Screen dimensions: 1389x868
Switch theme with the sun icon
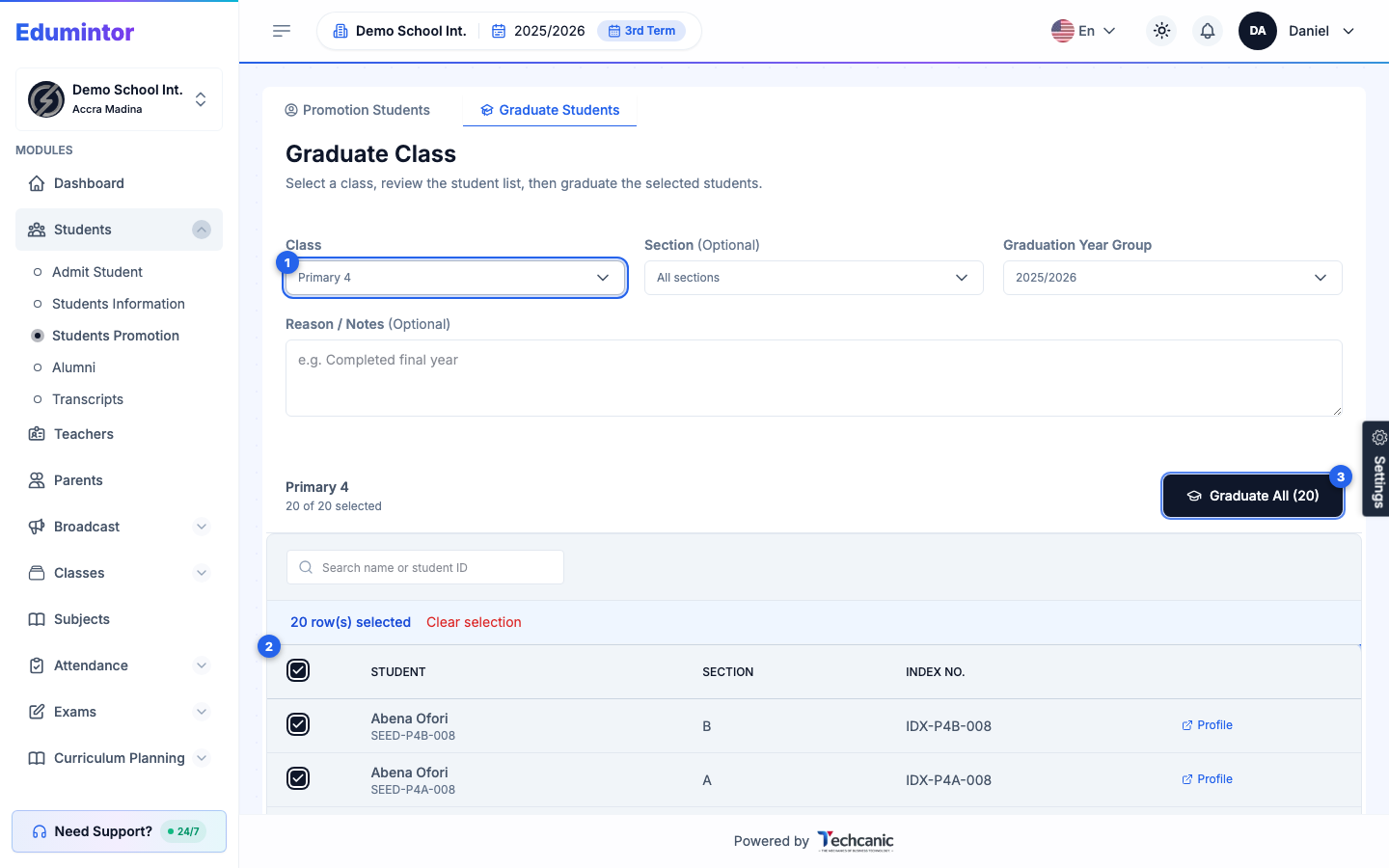[1161, 31]
